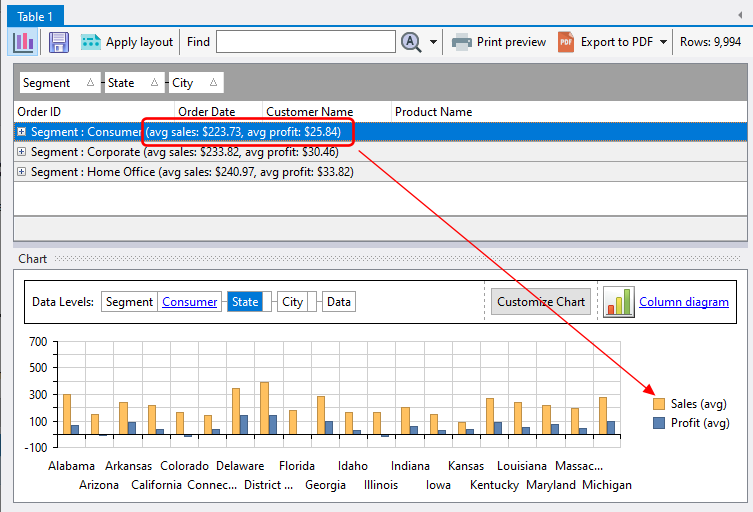The height and width of the screenshot is (512, 753).
Task: Open the Column diagram link
Action: 684,302
